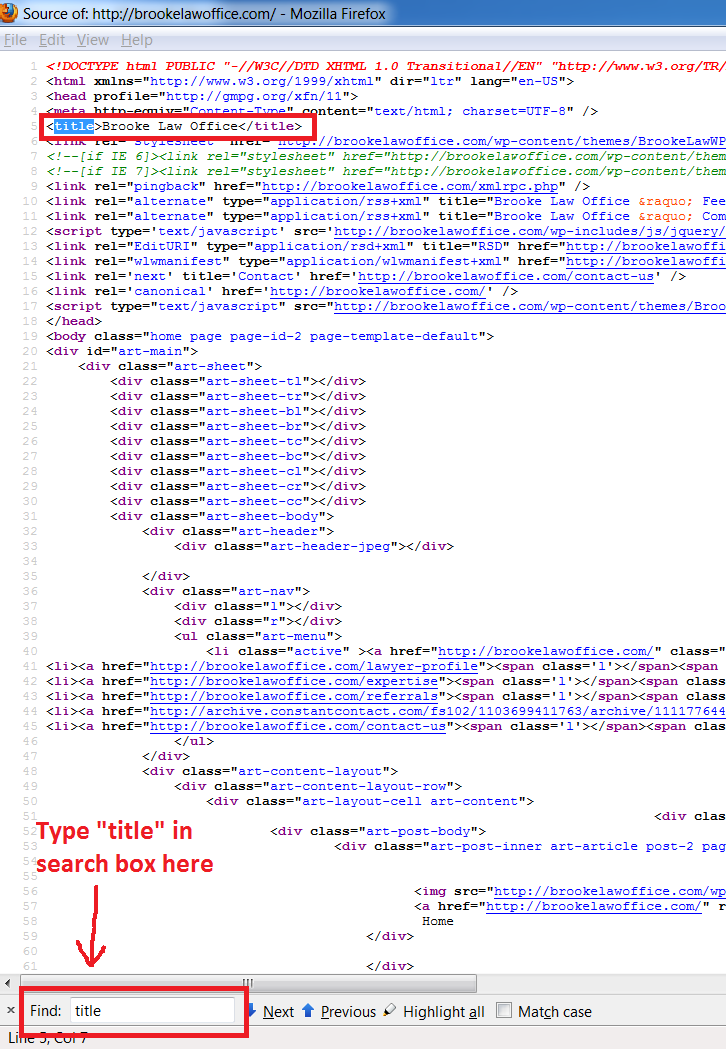The height and width of the screenshot is (1050, 726).
Task: Click the div class="art-header-jpeg" line
Action: [x=314, y=546]
